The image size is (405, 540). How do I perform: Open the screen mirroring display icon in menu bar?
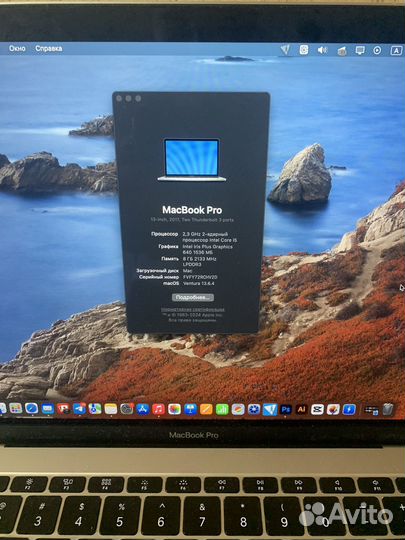click(x=360, y=51)
